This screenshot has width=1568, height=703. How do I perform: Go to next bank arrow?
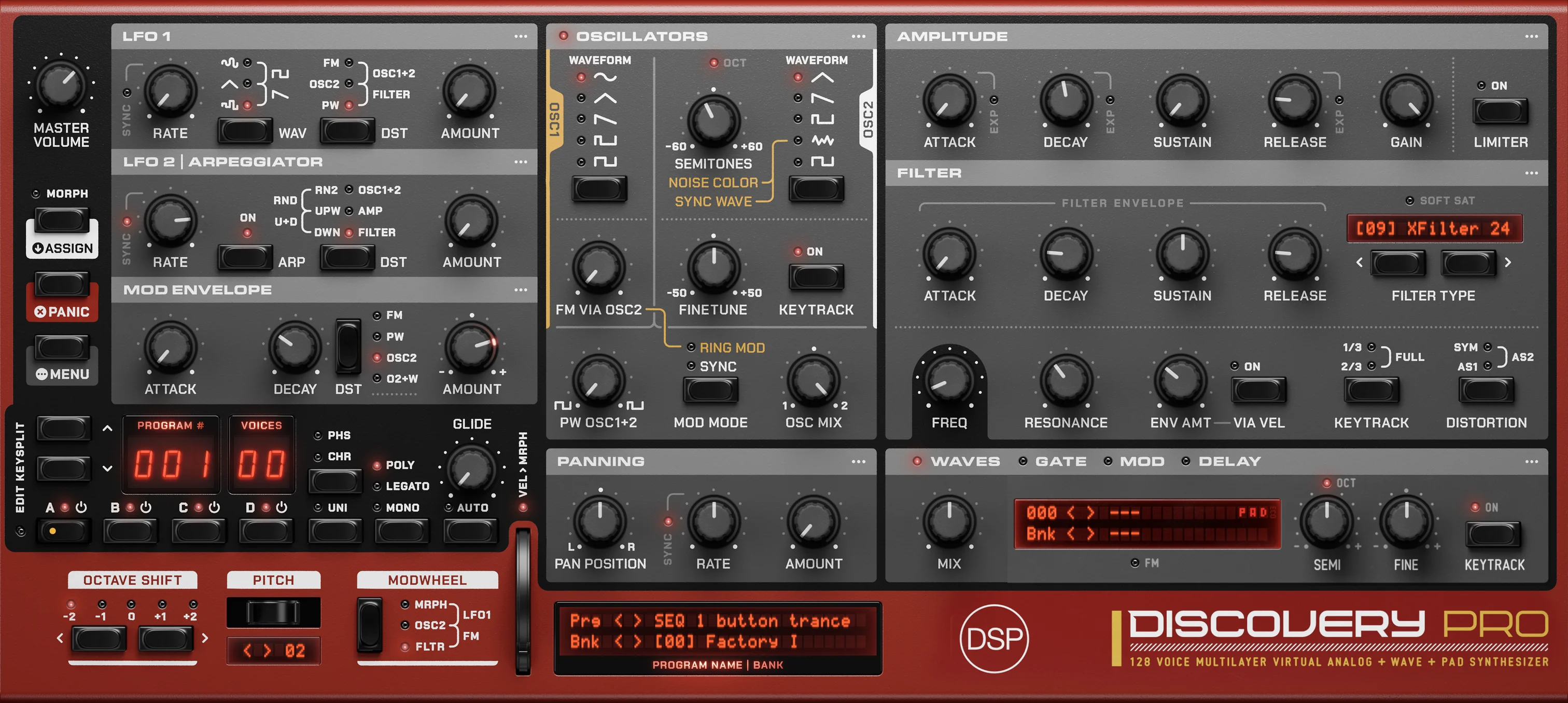637,641
